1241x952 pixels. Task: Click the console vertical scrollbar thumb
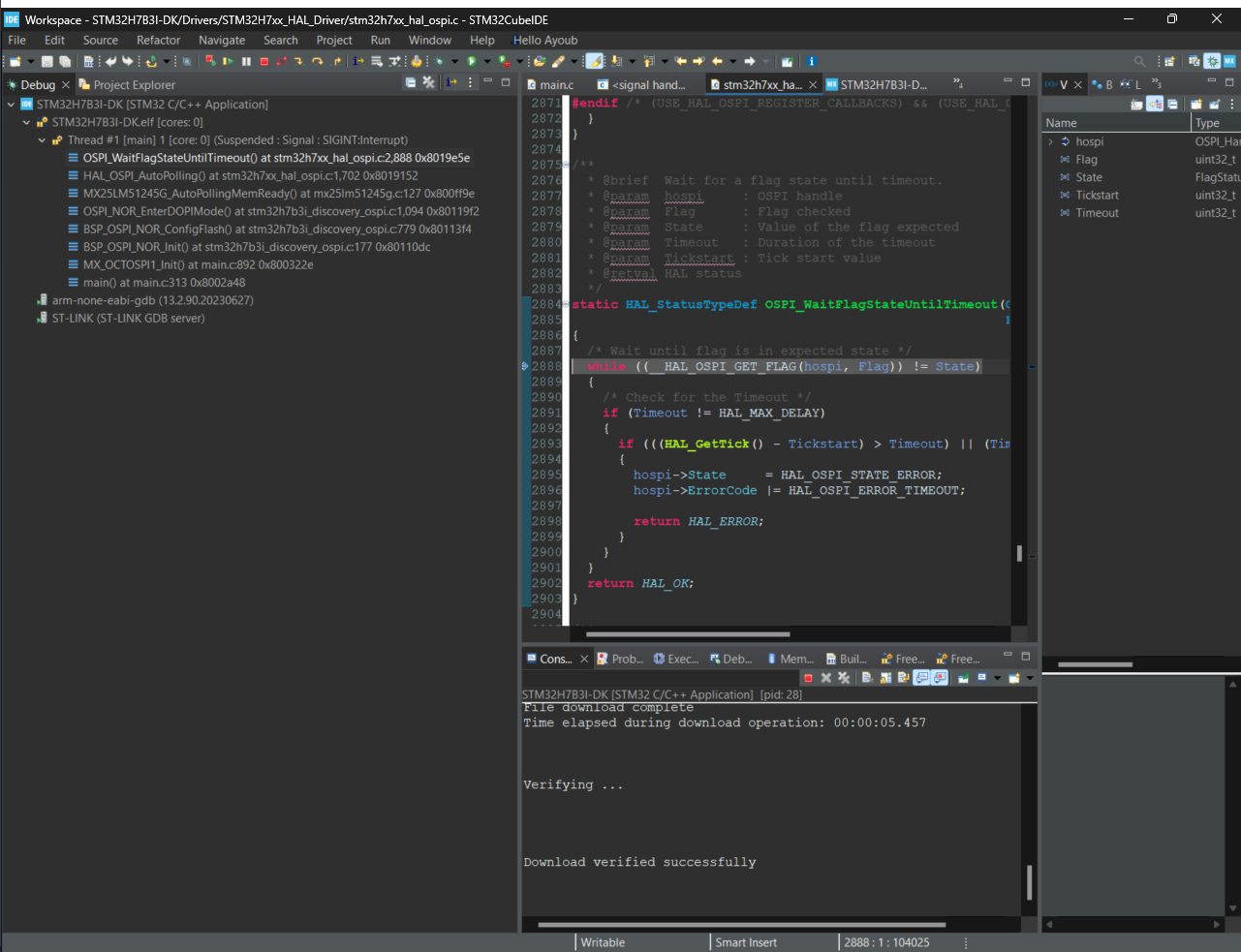[x=1029, y=882]
